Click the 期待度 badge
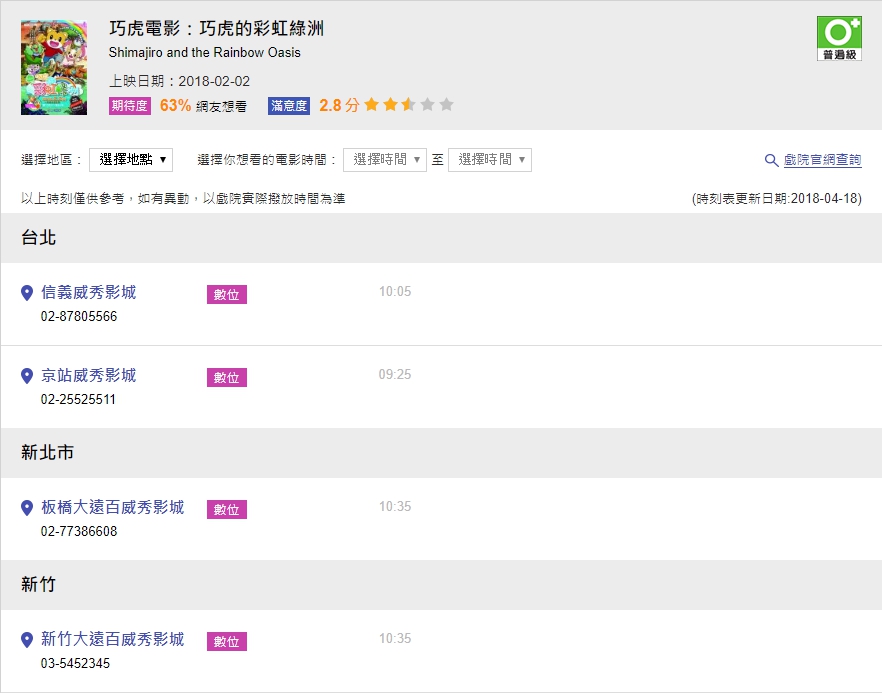The width and height of the screenshot is (882, 693). click(x=130, y=106)
